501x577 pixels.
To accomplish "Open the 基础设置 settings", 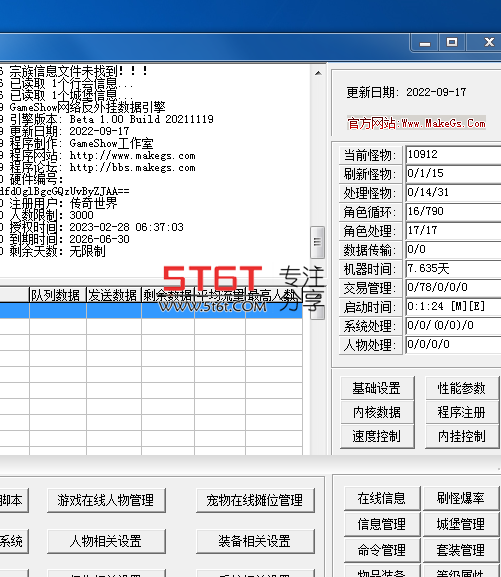I will click(377, 388).
